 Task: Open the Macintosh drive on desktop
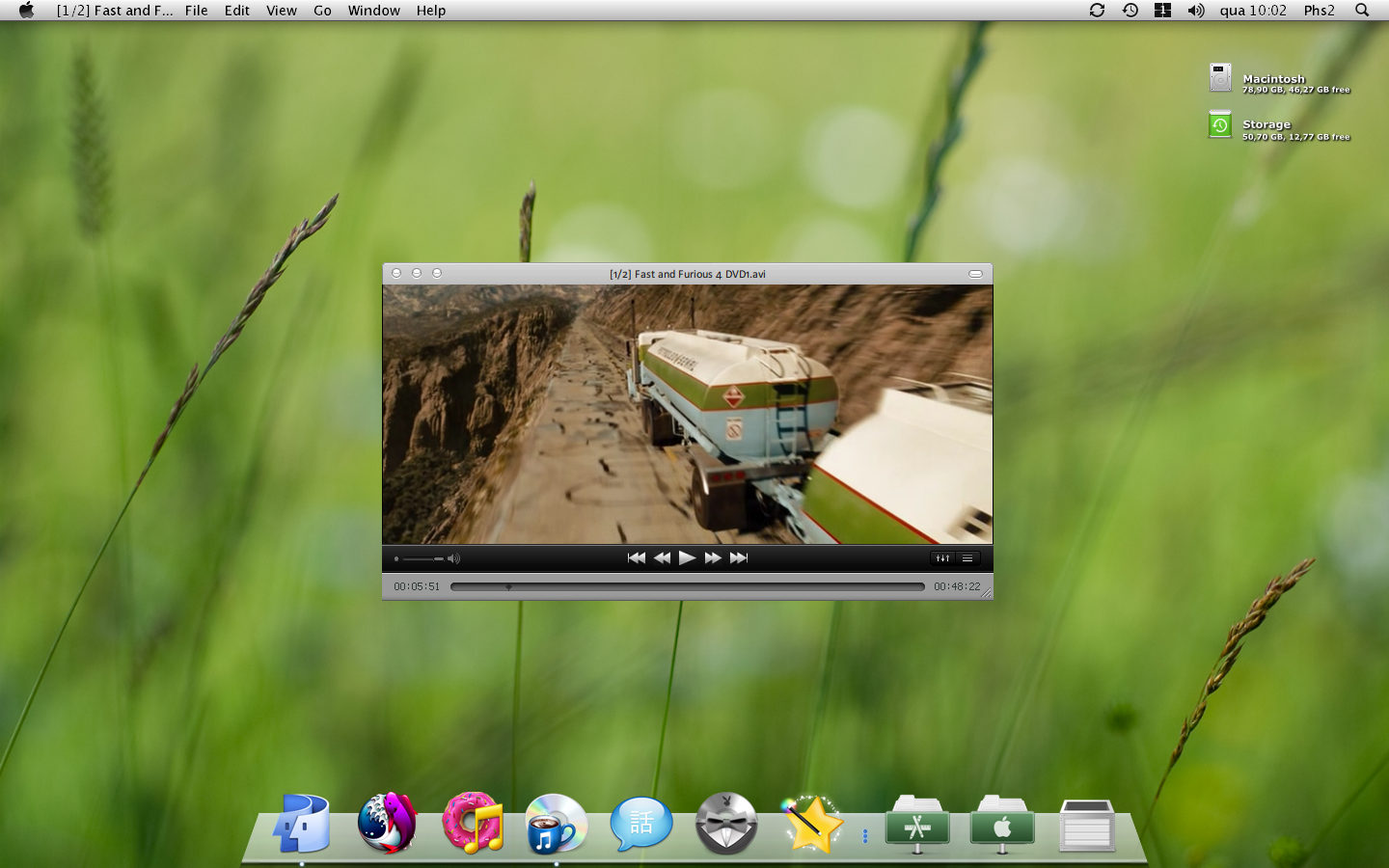(x=1221, y=78)
